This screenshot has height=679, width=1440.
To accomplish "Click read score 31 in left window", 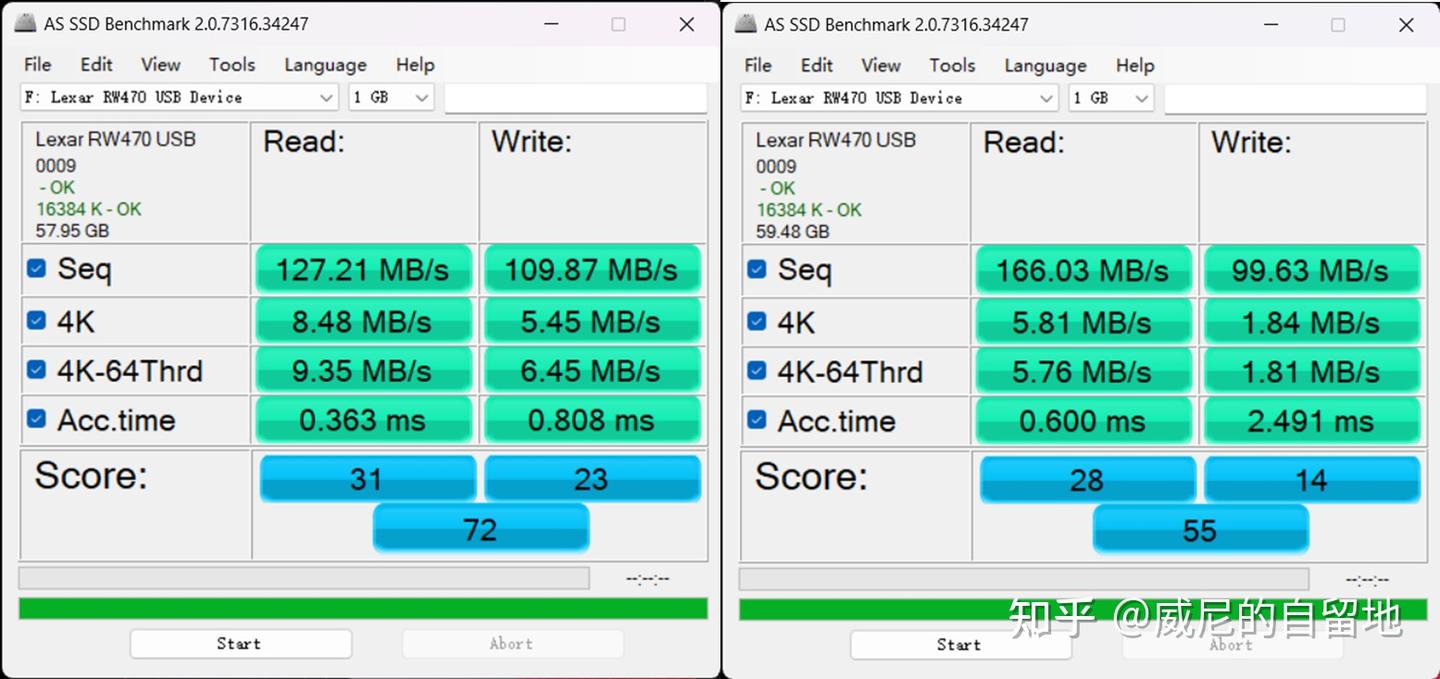I will click(367, 478).
